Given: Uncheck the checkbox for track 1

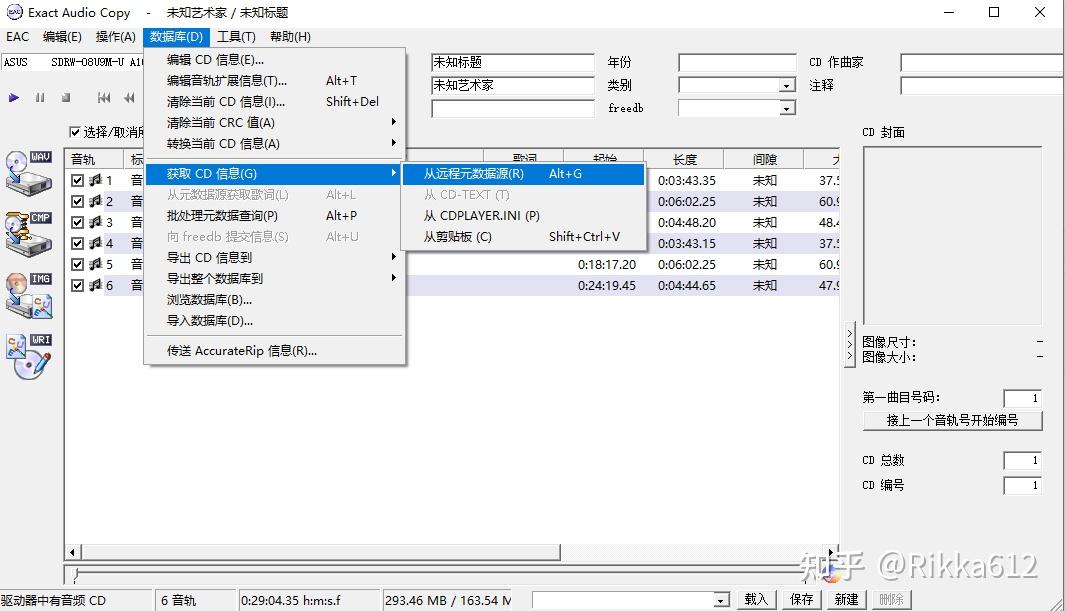Looking at the screenshot, I should 77,180.
